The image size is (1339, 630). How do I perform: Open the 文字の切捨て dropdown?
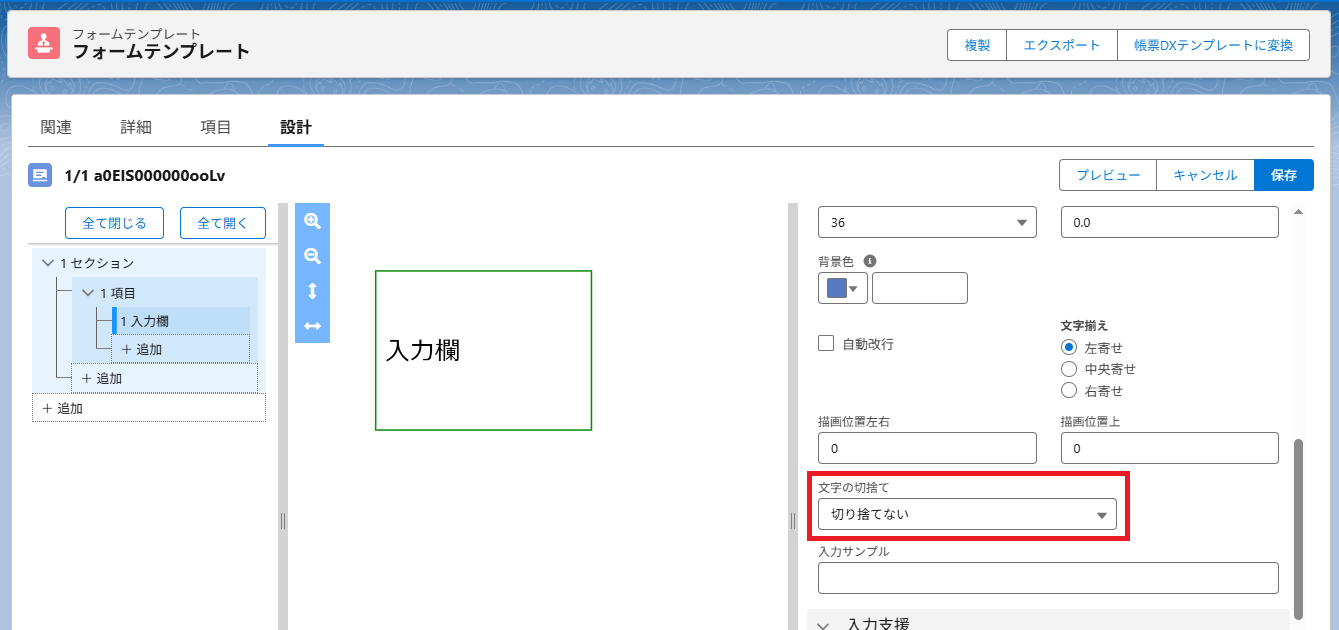[967, 514]
